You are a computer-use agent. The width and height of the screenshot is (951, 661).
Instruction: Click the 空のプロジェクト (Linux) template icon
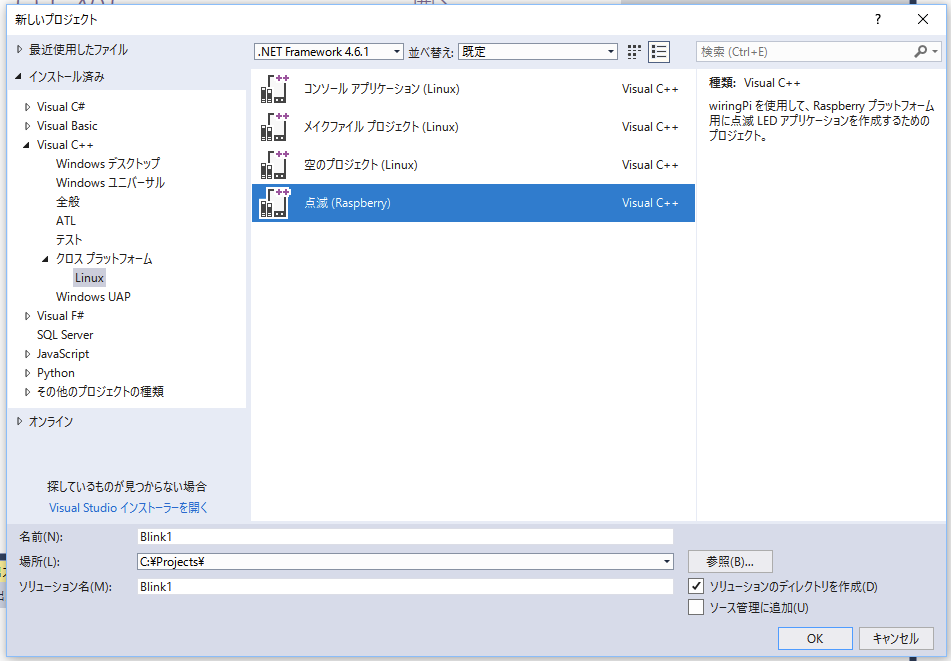click(274, 165)
